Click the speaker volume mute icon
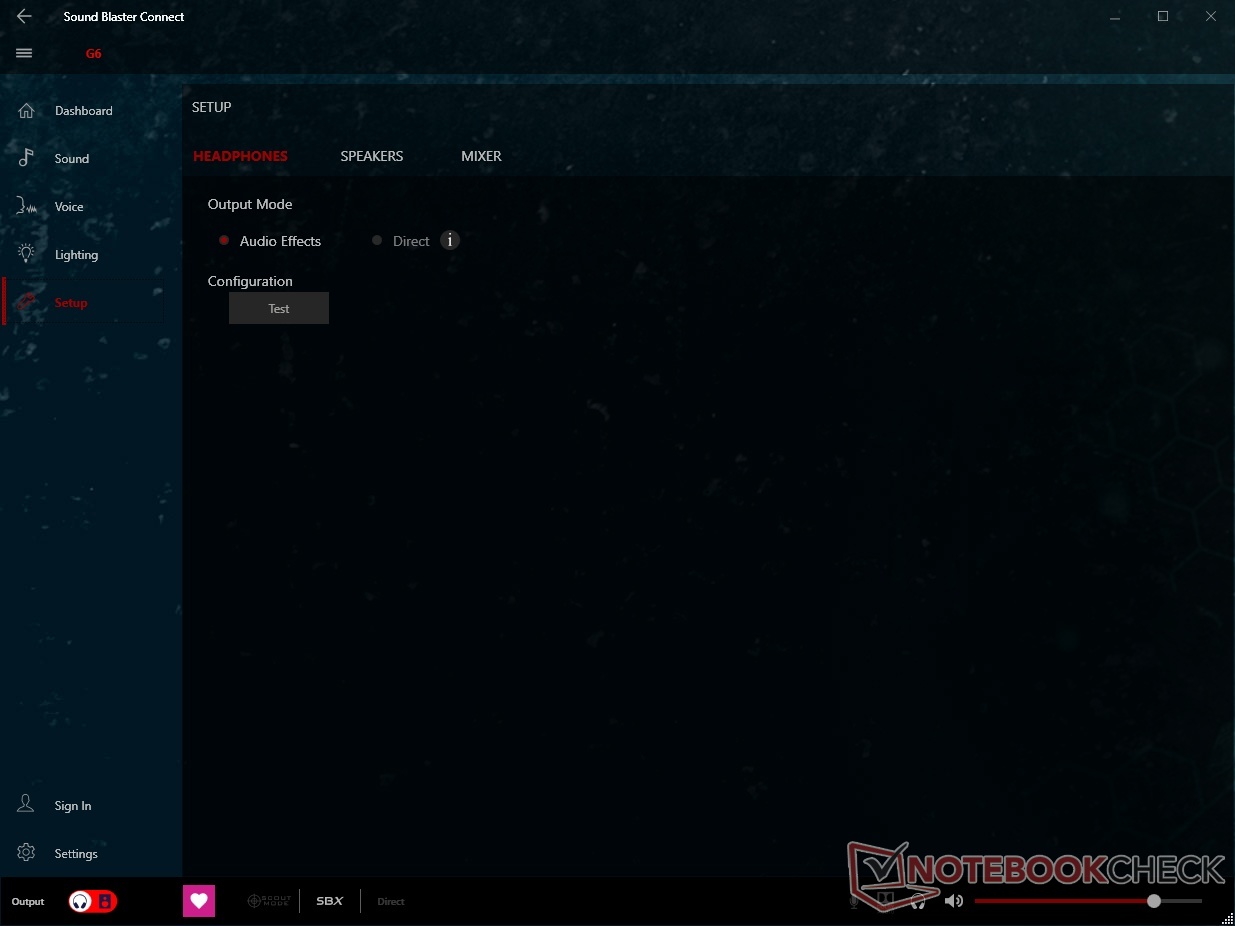 pyautogui.click(x=953, y=901)
